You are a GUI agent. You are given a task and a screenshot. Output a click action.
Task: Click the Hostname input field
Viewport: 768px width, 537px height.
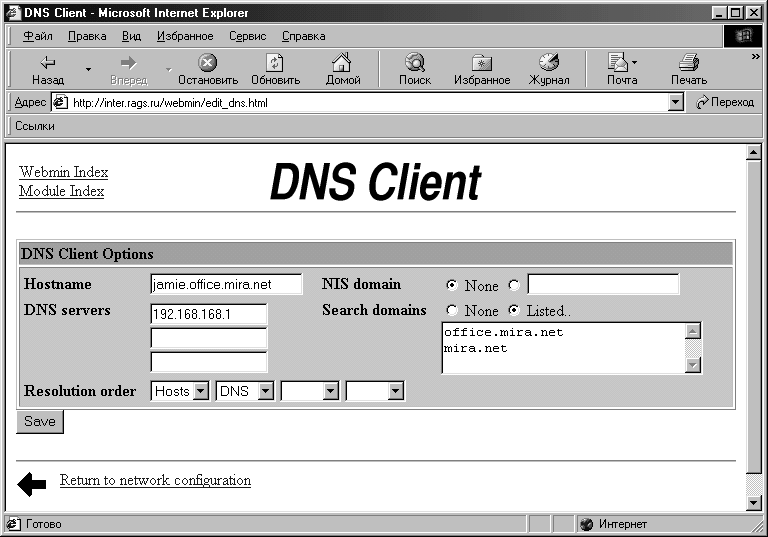(226, 285)
